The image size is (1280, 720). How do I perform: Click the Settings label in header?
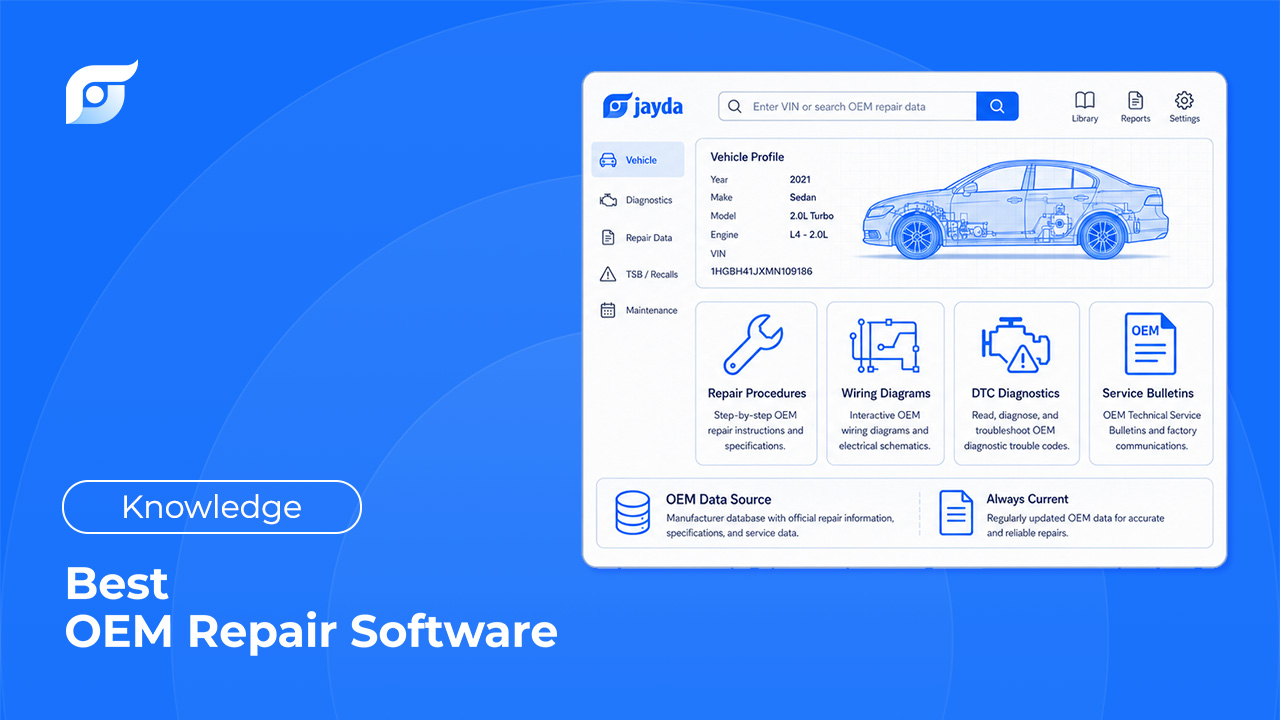[1184, 119]
